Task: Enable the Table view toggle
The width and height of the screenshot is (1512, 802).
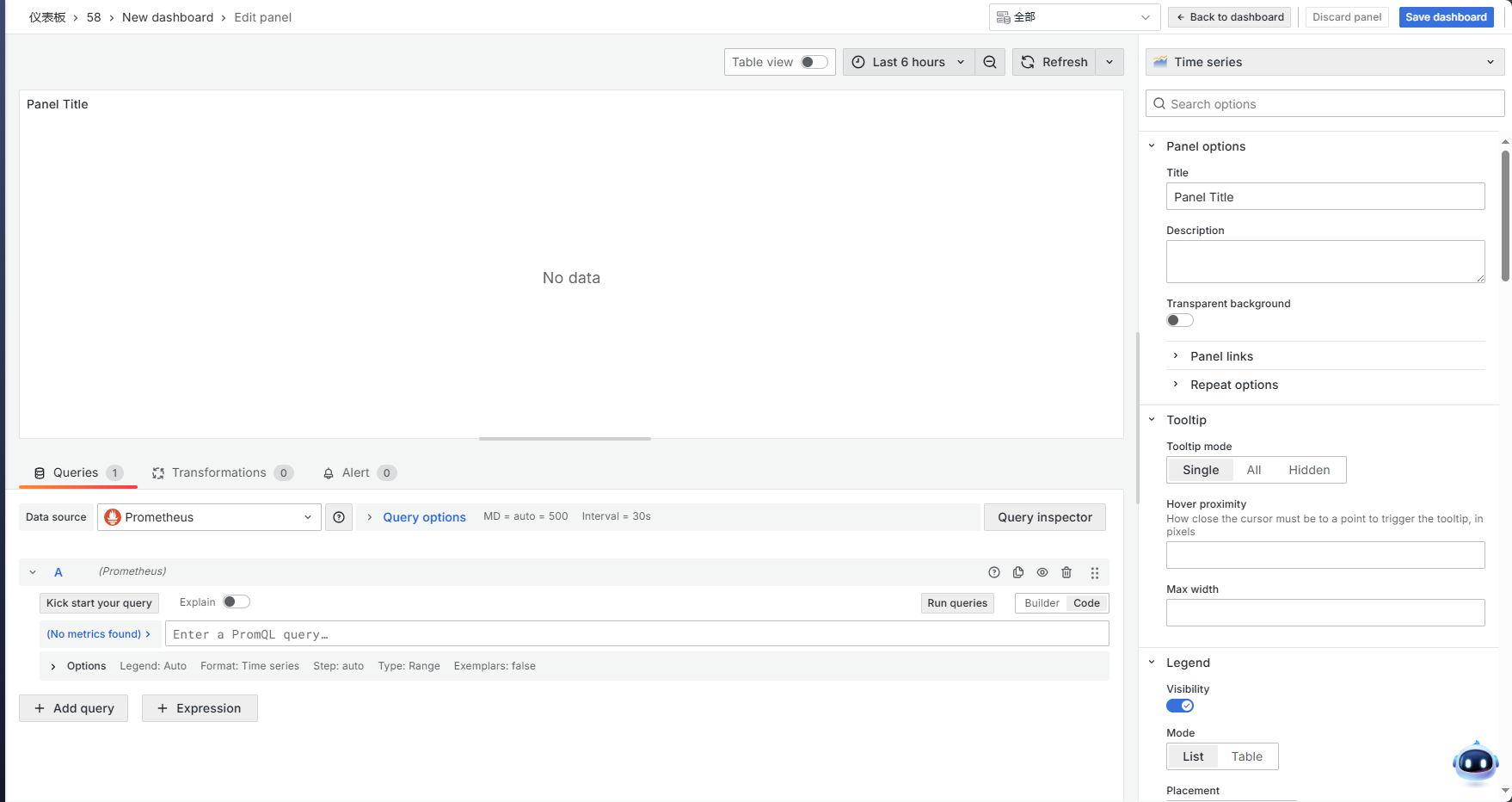Action: (814, 62)
